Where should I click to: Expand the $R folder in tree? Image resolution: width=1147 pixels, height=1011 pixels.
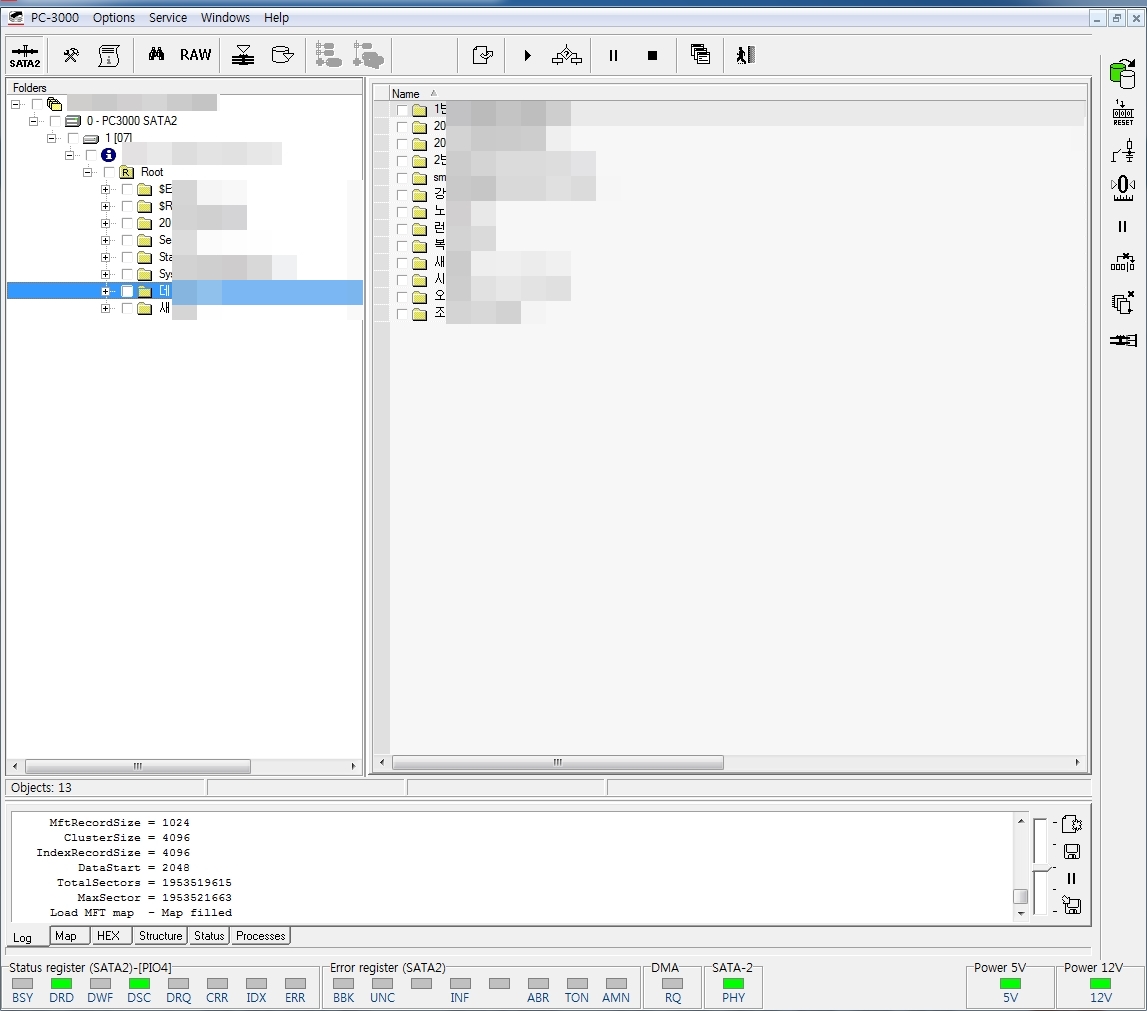(x=105, y=206)
